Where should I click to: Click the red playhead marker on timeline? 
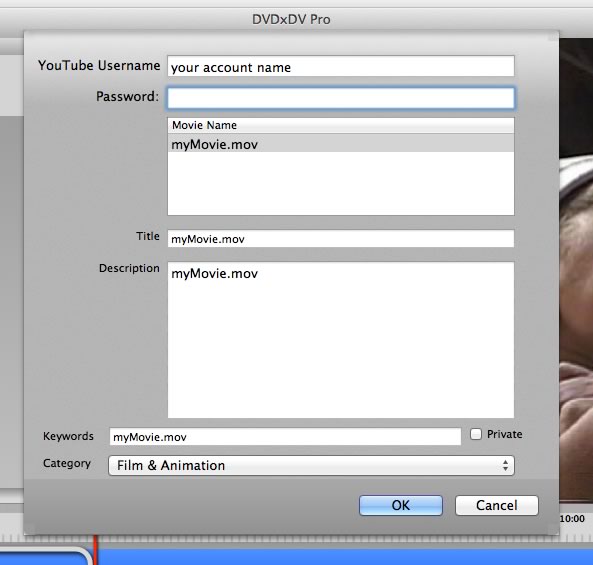[96, 550]
